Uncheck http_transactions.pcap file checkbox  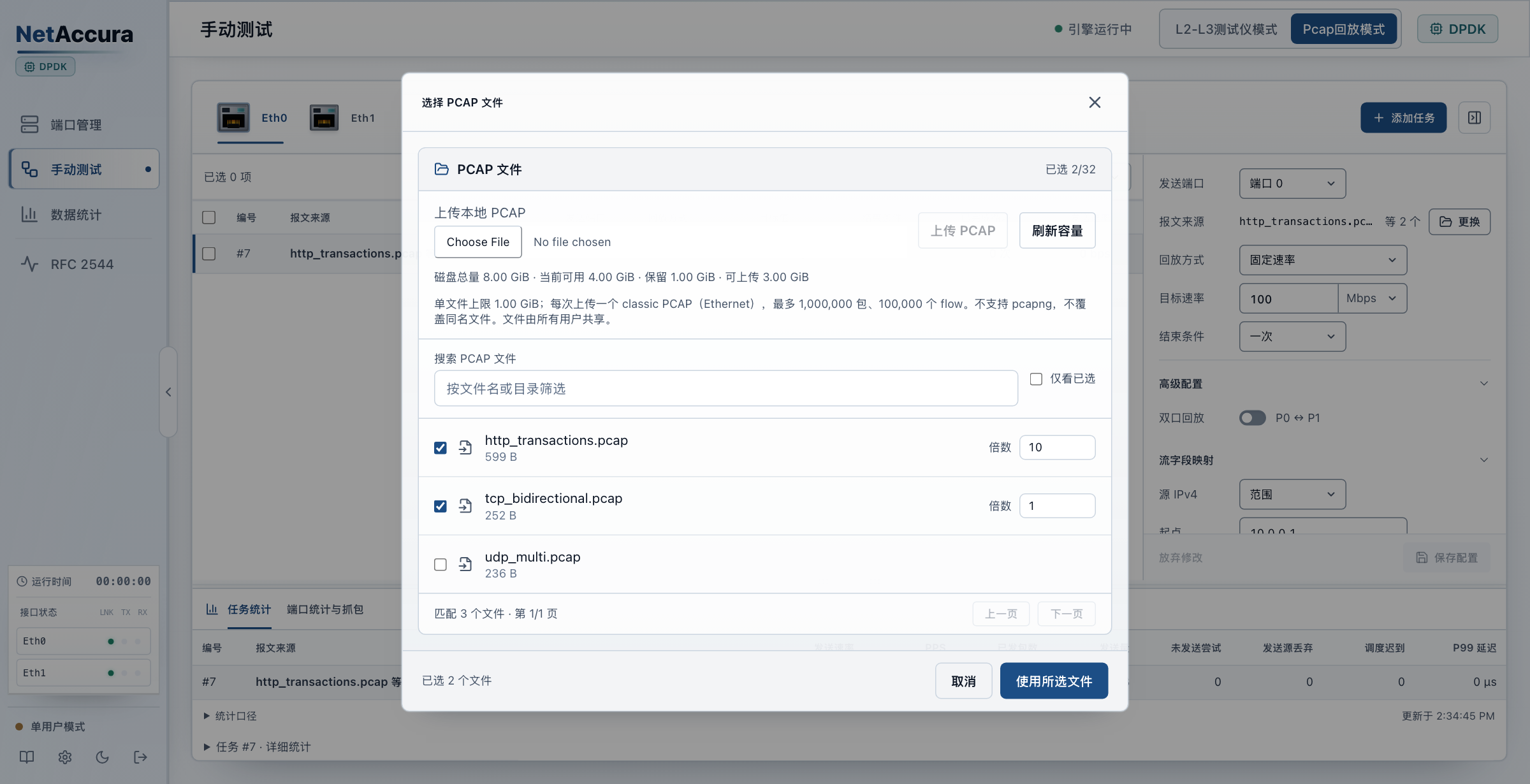[441, 447]
